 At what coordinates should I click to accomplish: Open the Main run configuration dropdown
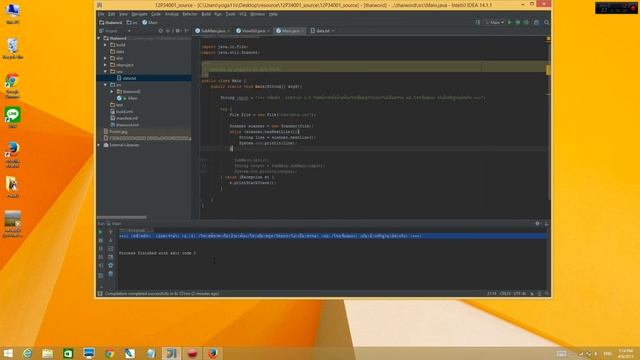(x=494, y=22)
